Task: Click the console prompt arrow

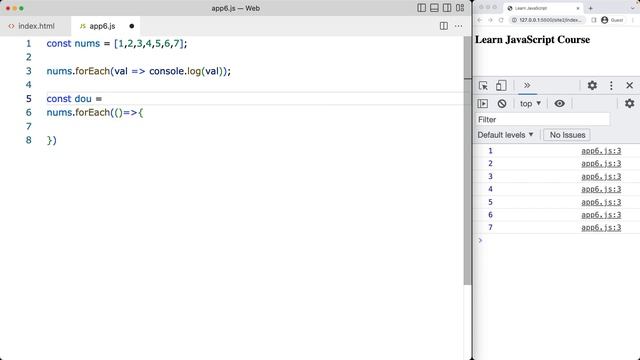Action: coord(480,240)
